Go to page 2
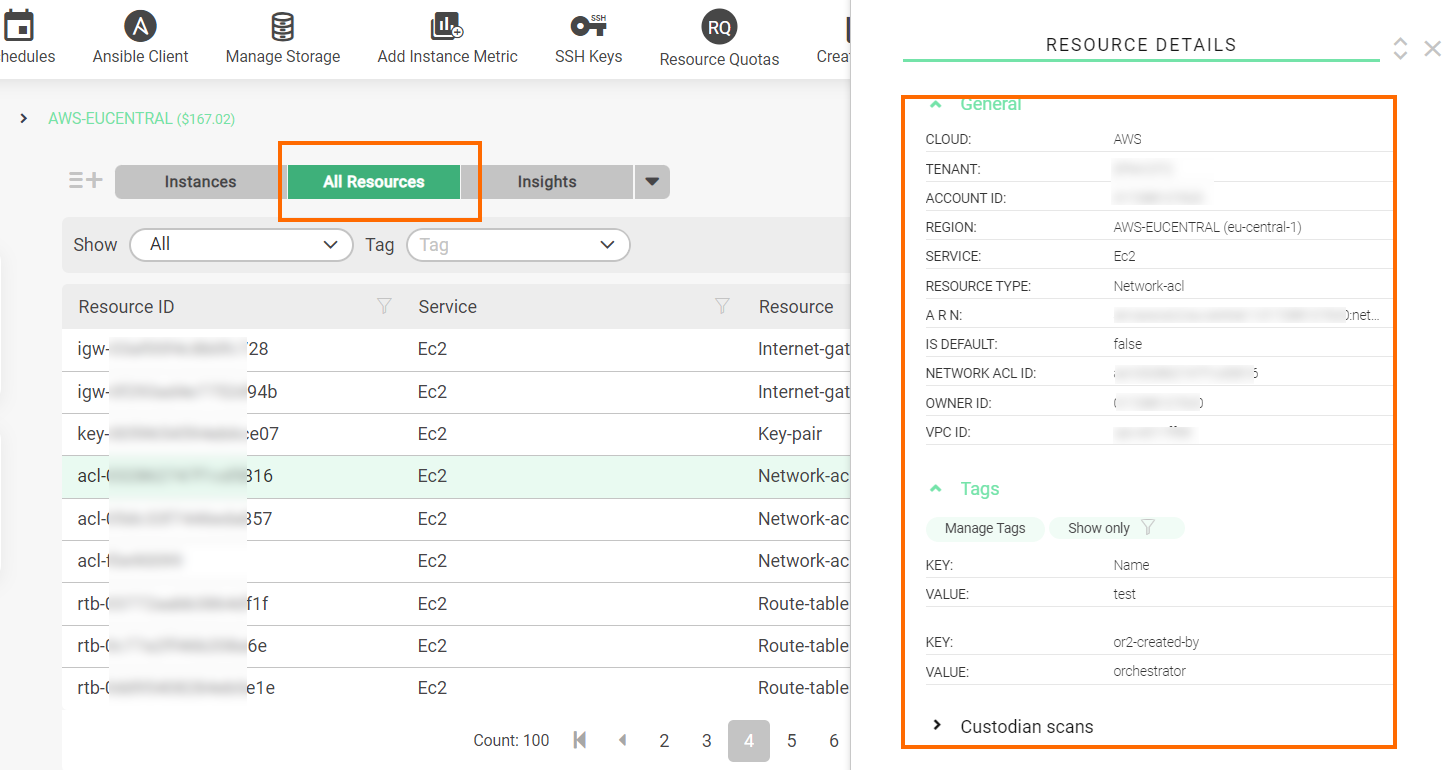The image size is (1449, 770). click(x=664, y=741)
